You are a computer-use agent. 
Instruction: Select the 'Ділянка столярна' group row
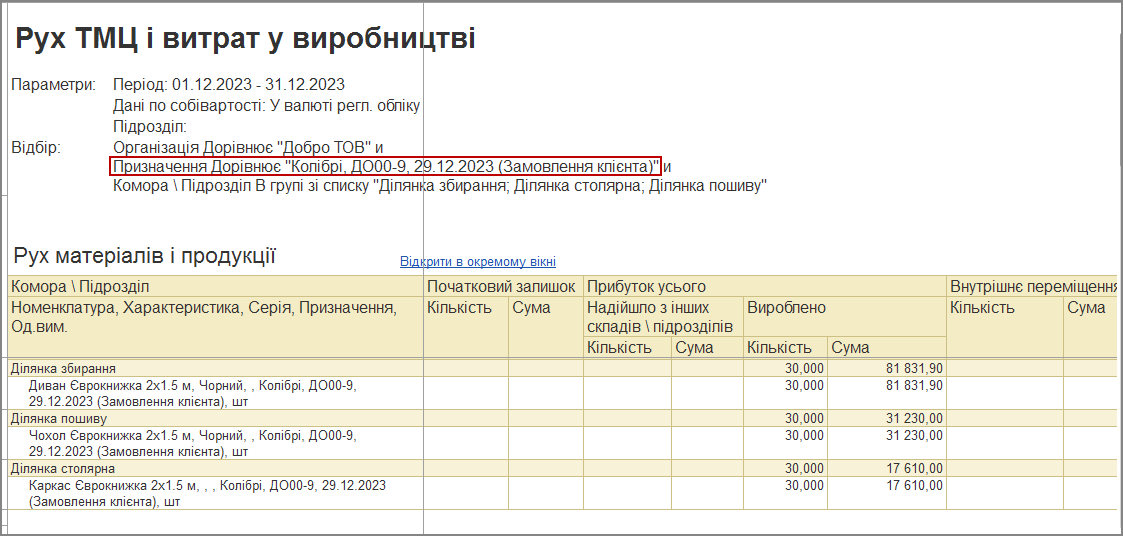(x=63, y=468)
